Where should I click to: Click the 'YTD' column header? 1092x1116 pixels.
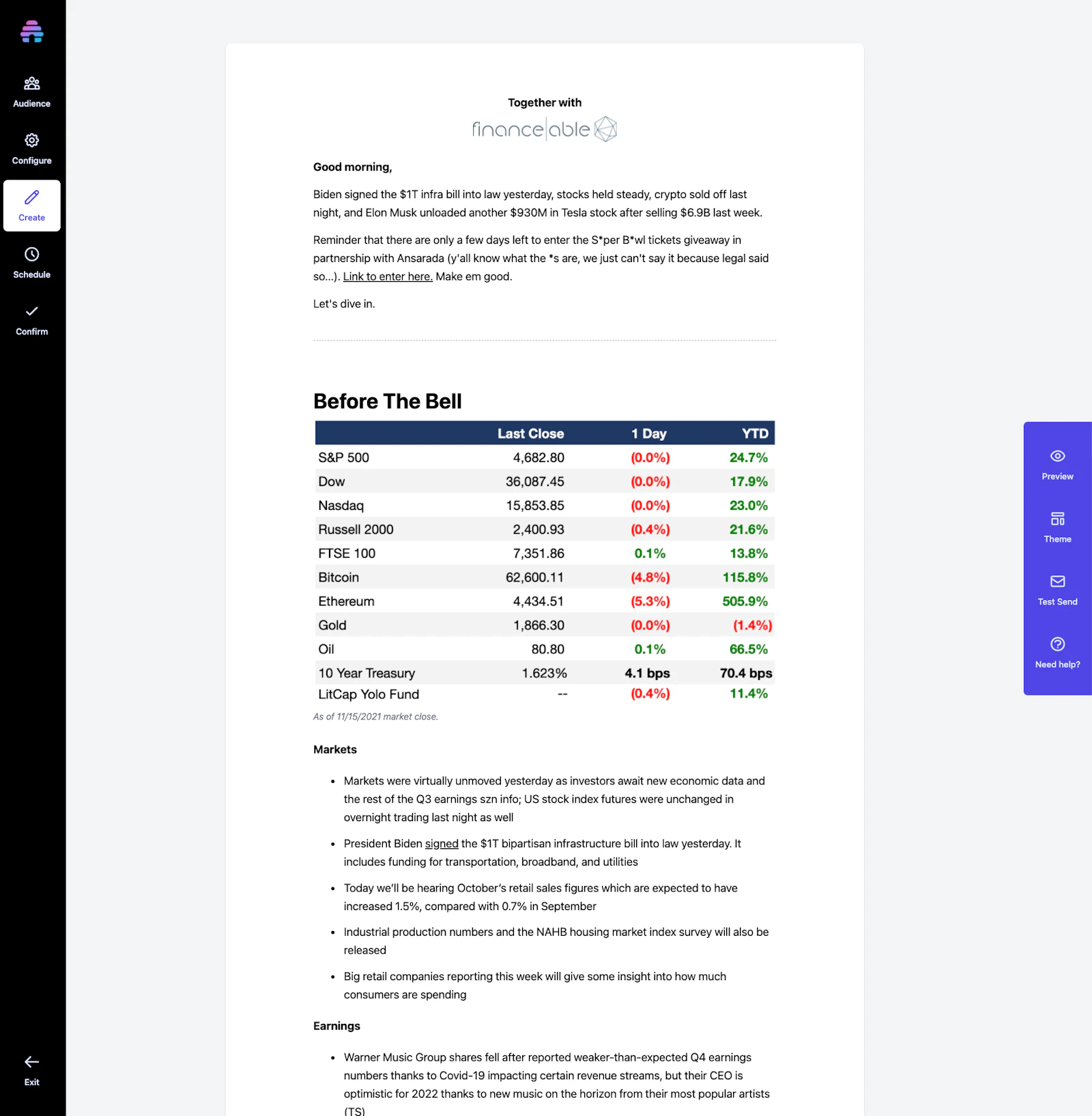pyautogui.click(x=755, y=433)
